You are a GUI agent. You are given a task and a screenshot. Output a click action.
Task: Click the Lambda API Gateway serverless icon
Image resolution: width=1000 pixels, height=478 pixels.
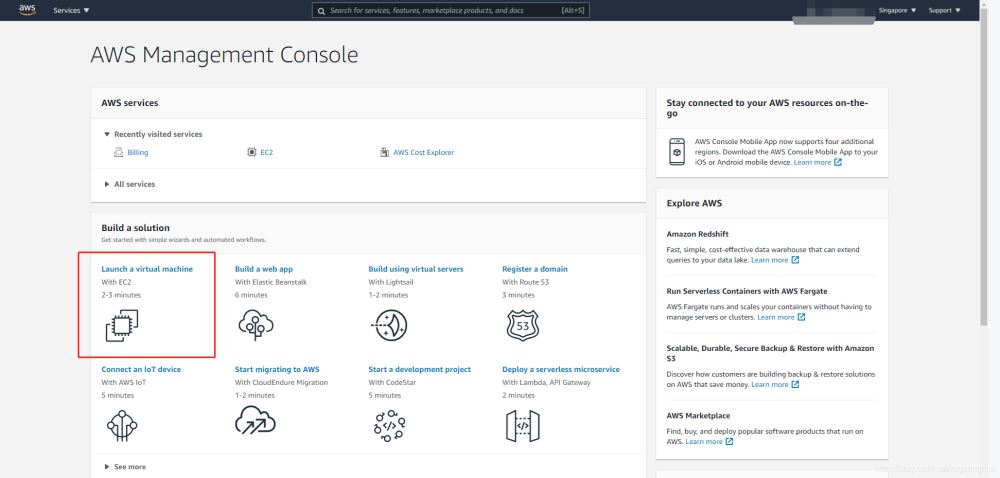521,425
